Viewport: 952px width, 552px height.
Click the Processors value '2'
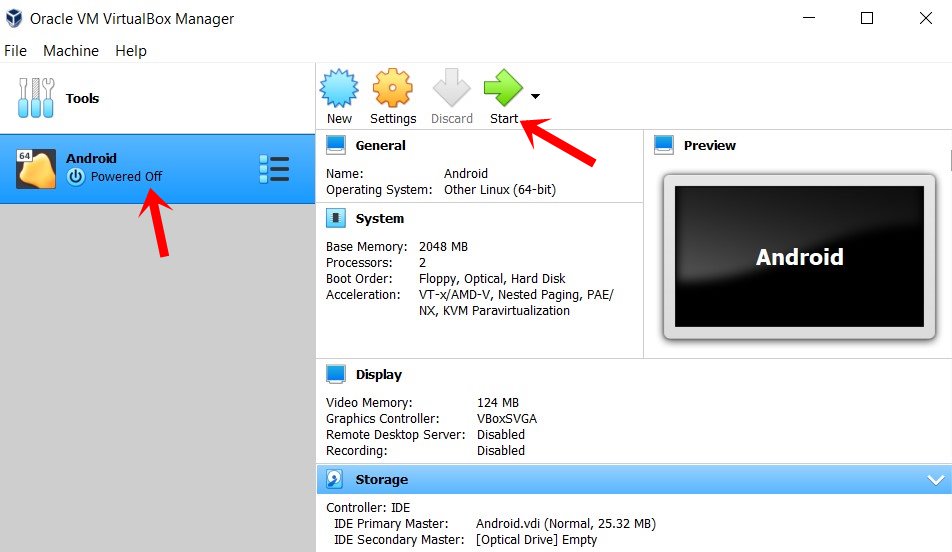(422, 263)
